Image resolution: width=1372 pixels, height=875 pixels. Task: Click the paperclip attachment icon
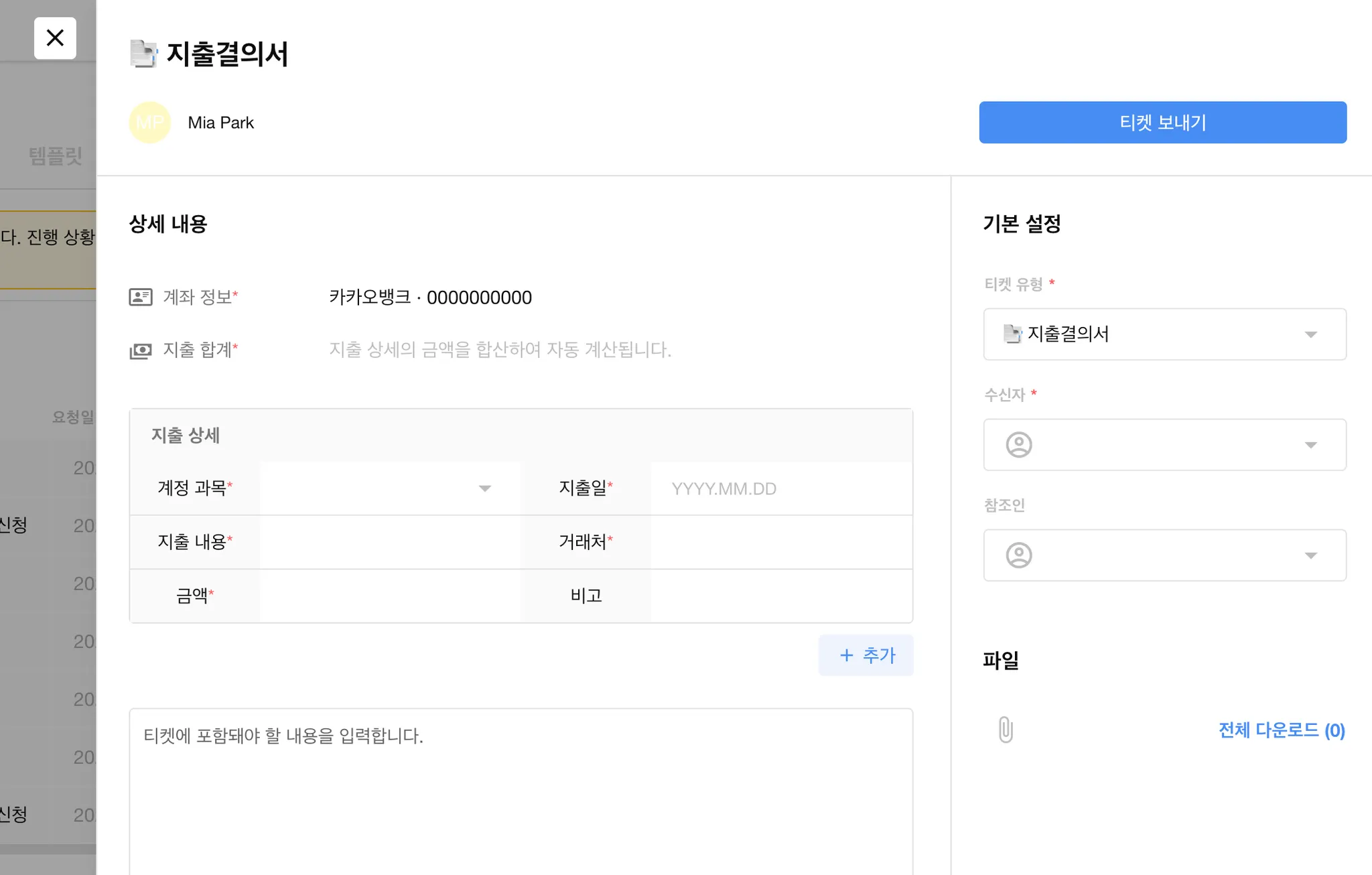coord(1005,730)
